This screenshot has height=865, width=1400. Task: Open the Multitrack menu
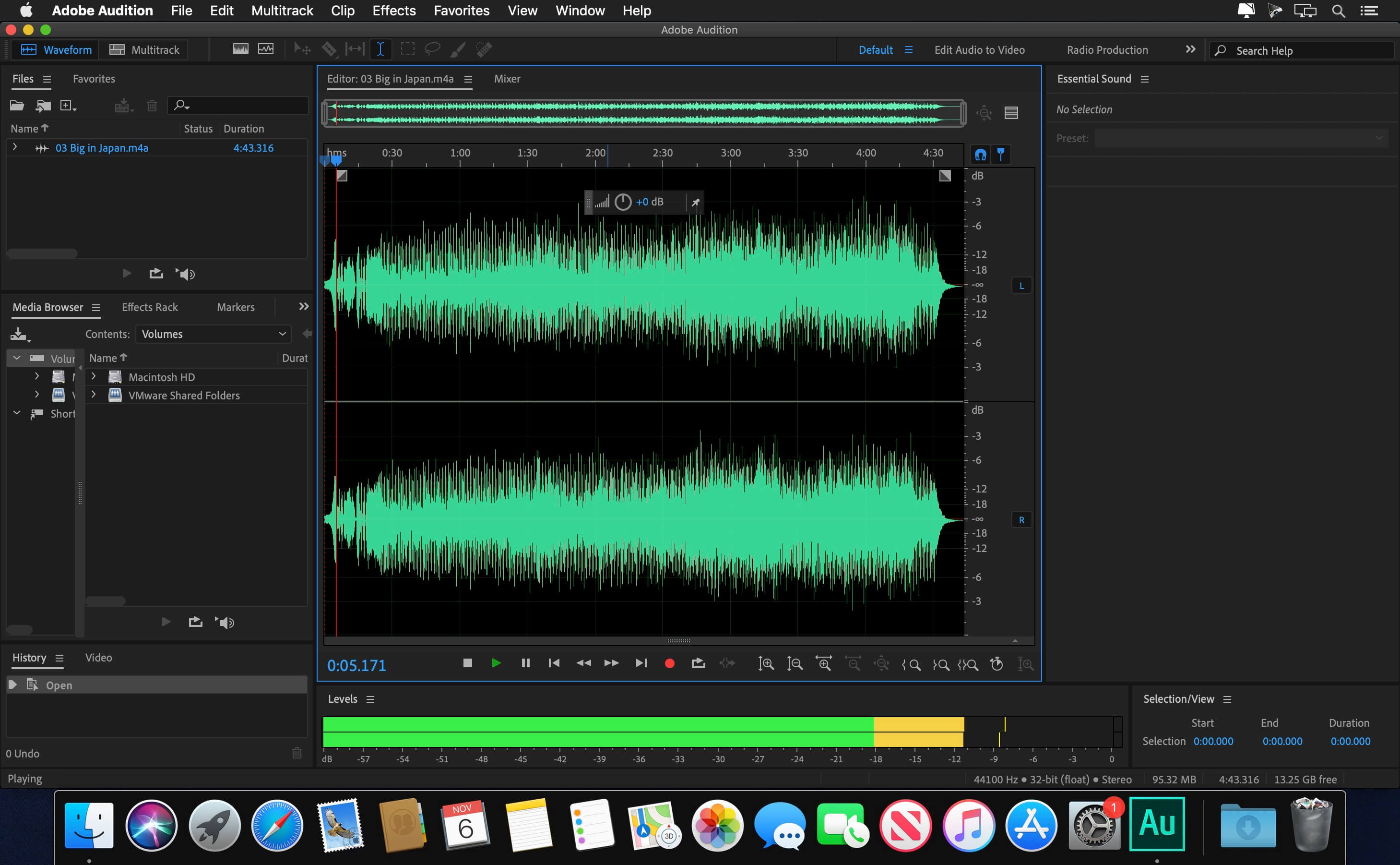click(x=283, y=11)
